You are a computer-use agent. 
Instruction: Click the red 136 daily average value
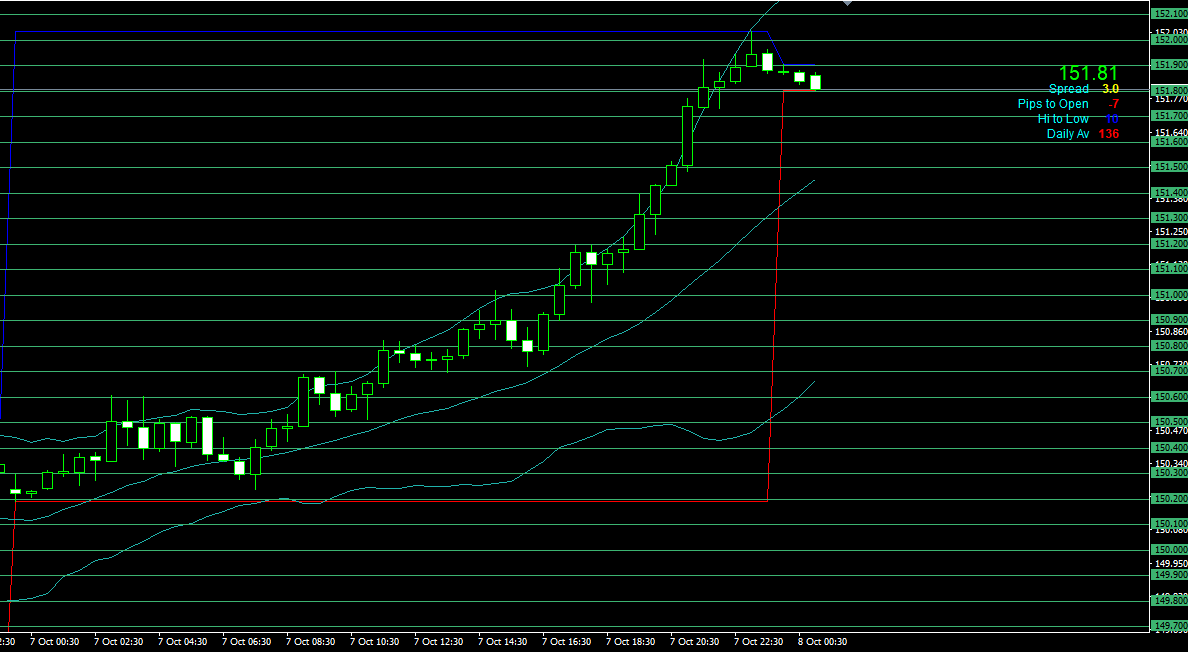[x=1108, y=134]
